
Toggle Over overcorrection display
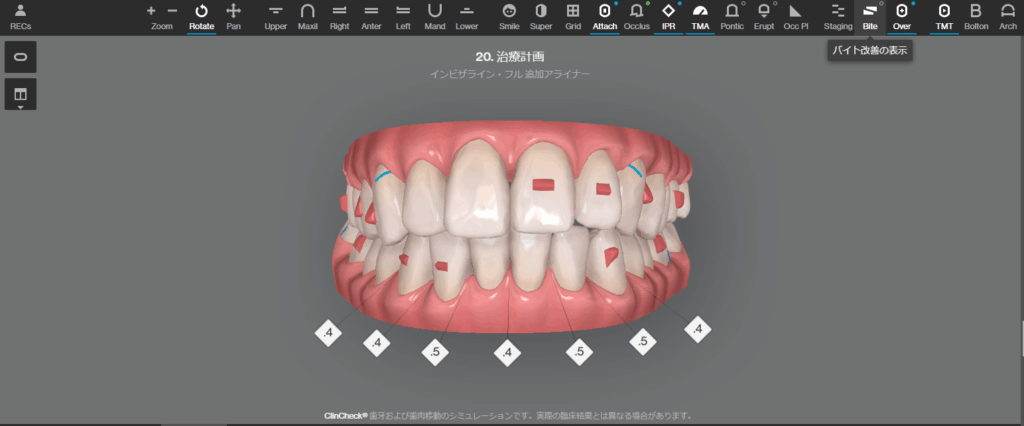[x=902, y=17]
